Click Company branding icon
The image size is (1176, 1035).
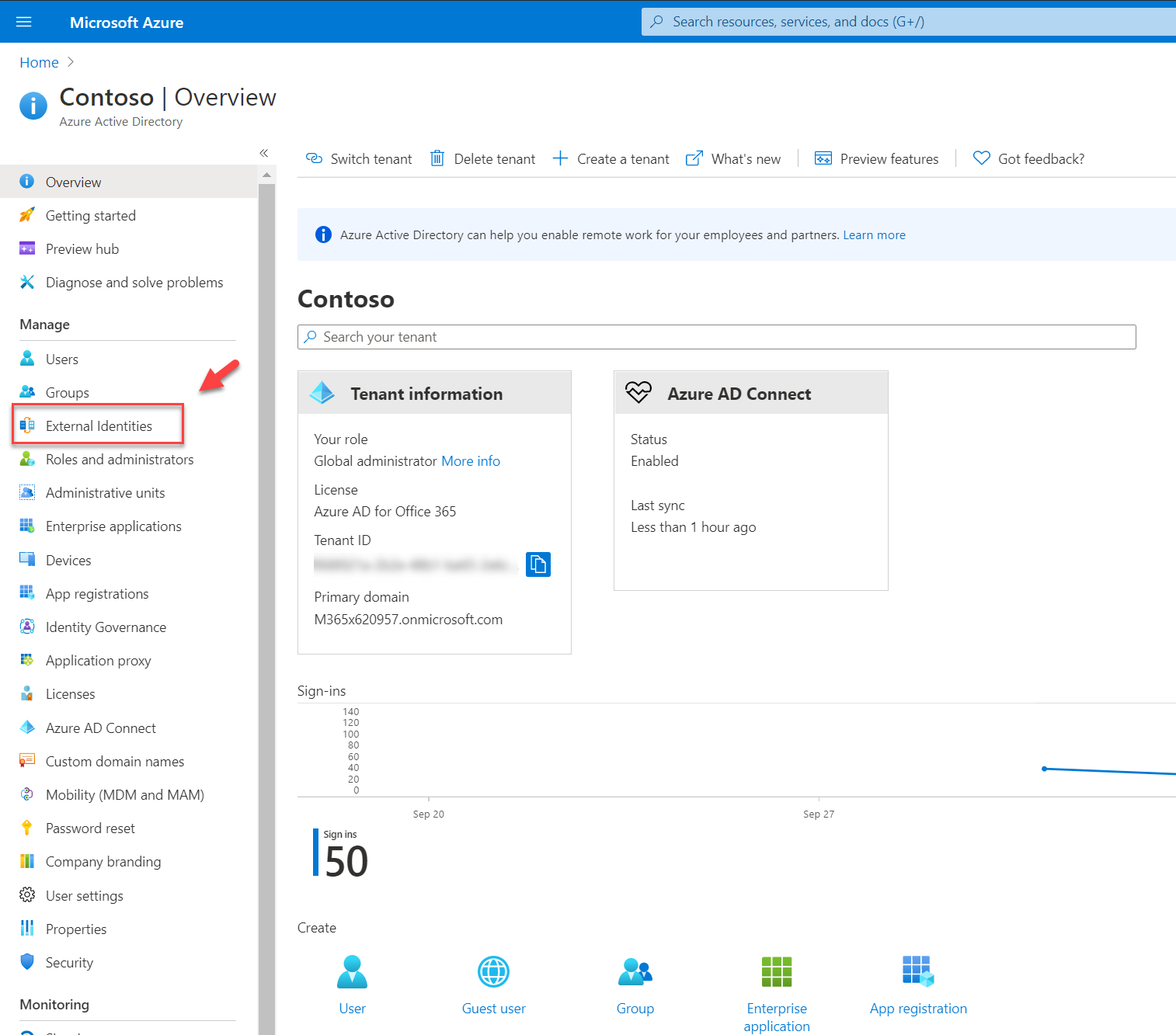(27, 861)
